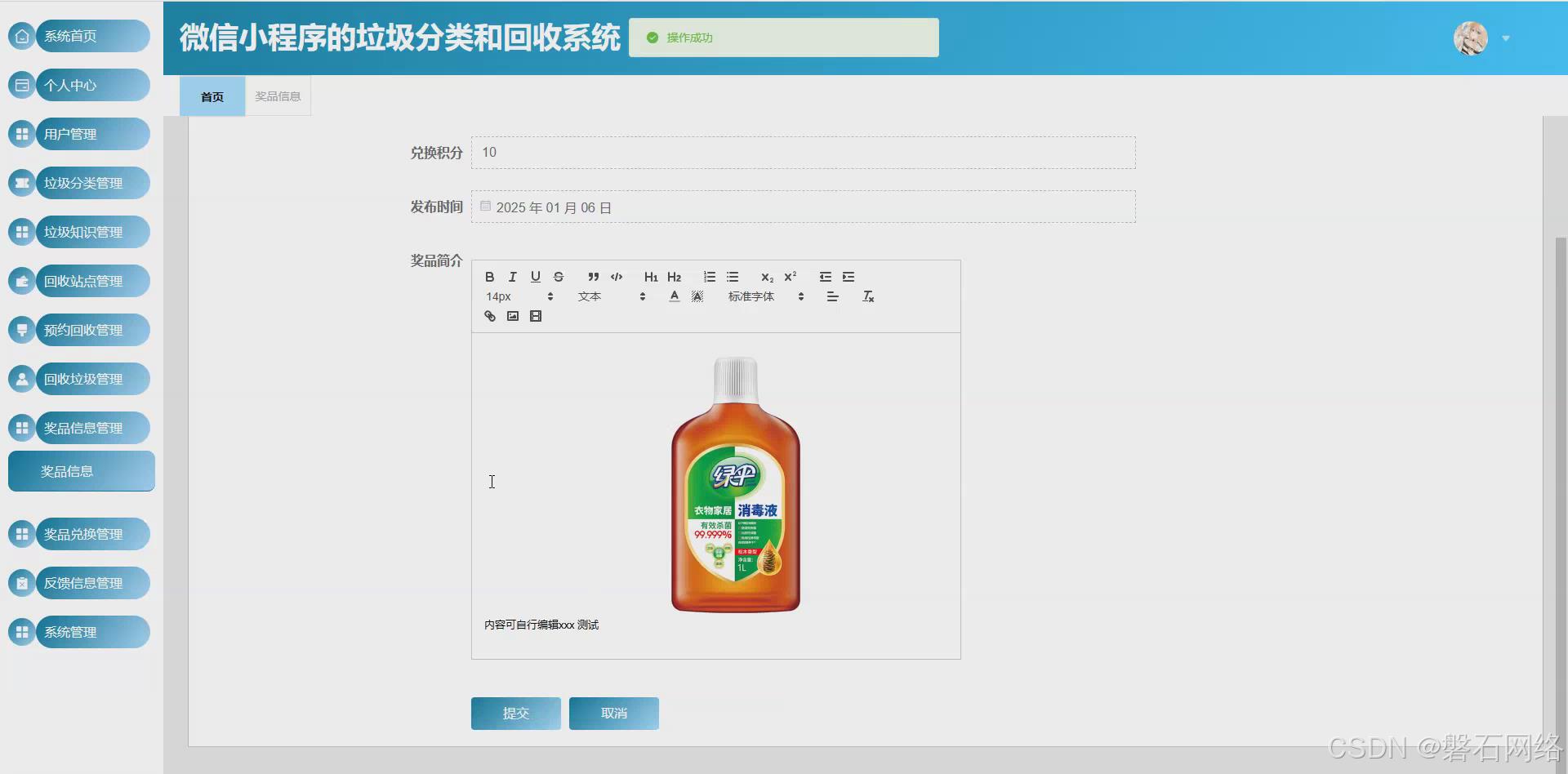1568x774 pixels.
Task: Insert a hyperlink via the link icon
Action: (489, 316)
